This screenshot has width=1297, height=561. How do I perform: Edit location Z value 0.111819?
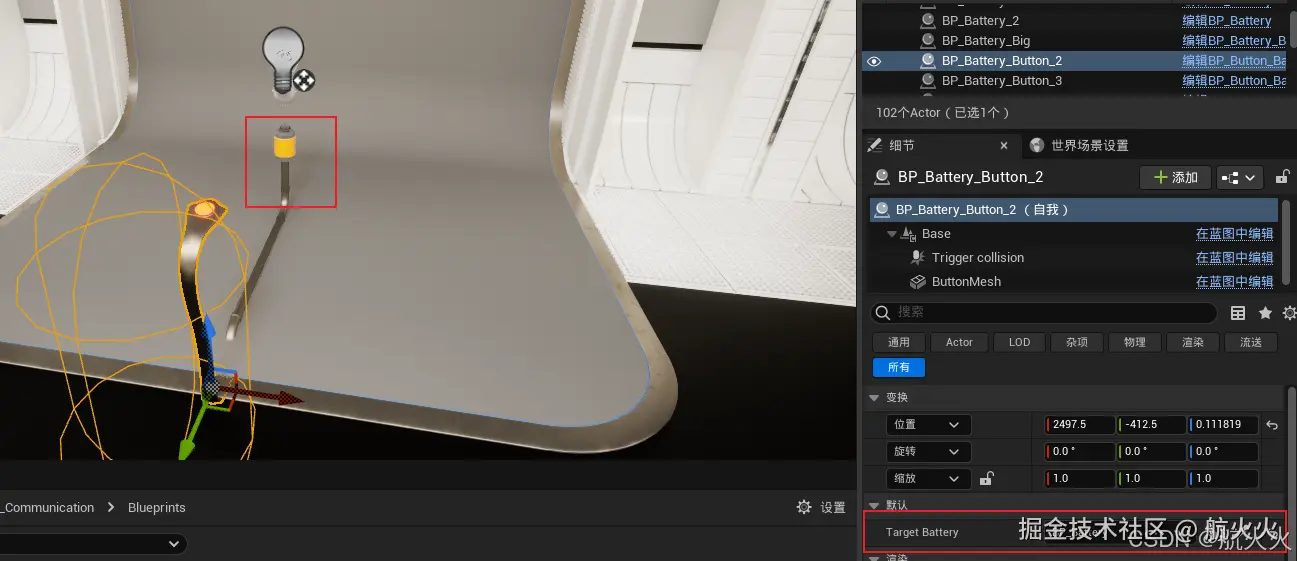click(x=1224, y=425)
